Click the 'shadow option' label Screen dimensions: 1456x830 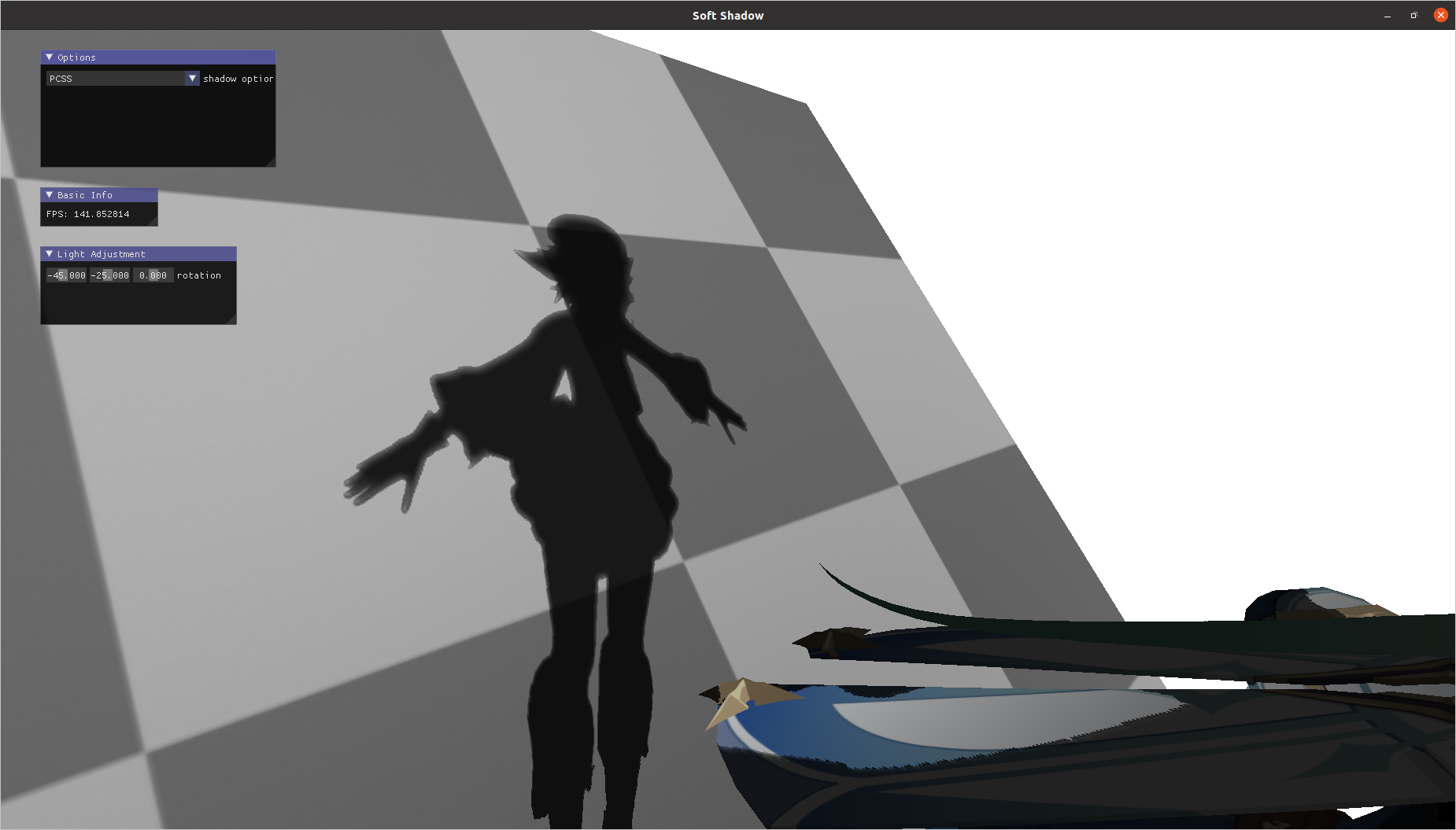(x=238, y=79)
